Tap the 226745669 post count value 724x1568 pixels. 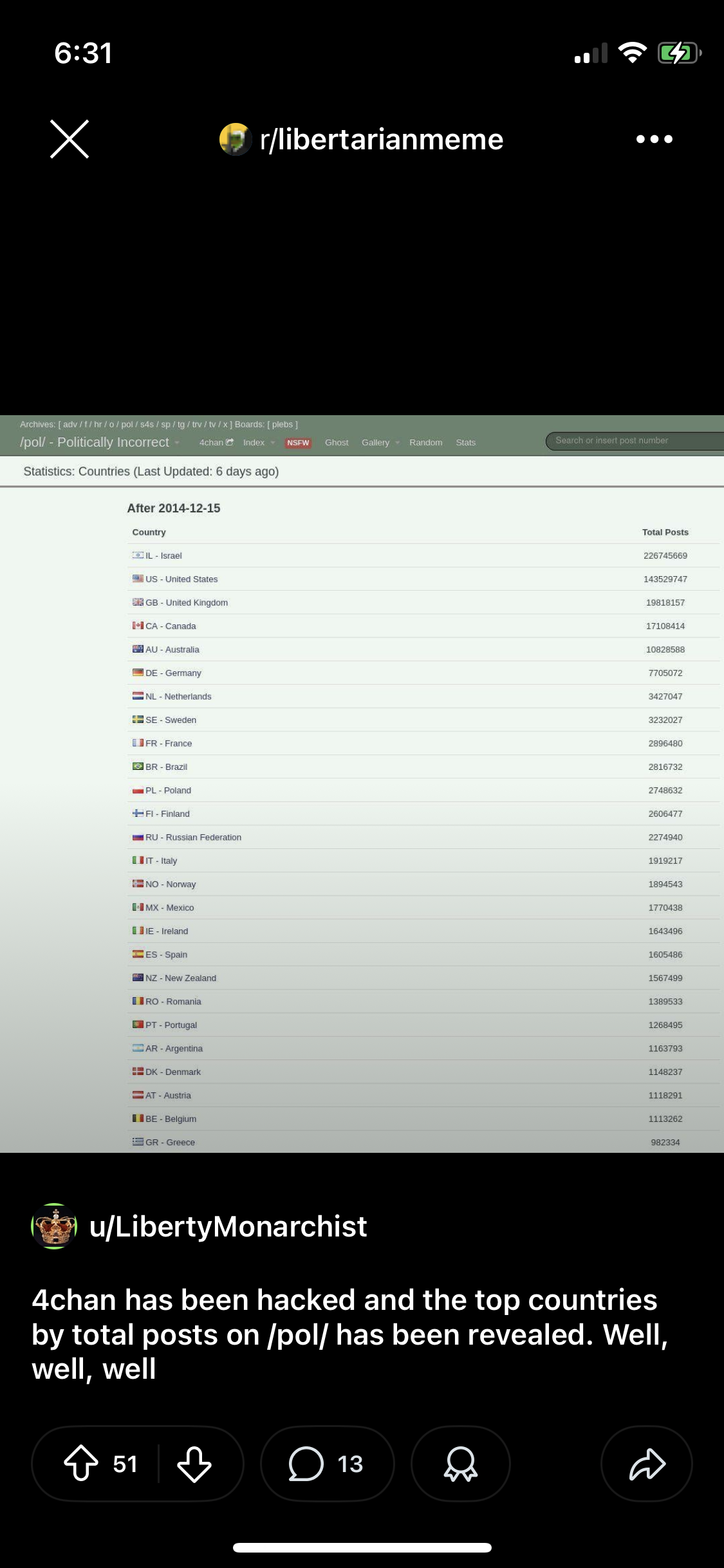click(x=665, y=555)
